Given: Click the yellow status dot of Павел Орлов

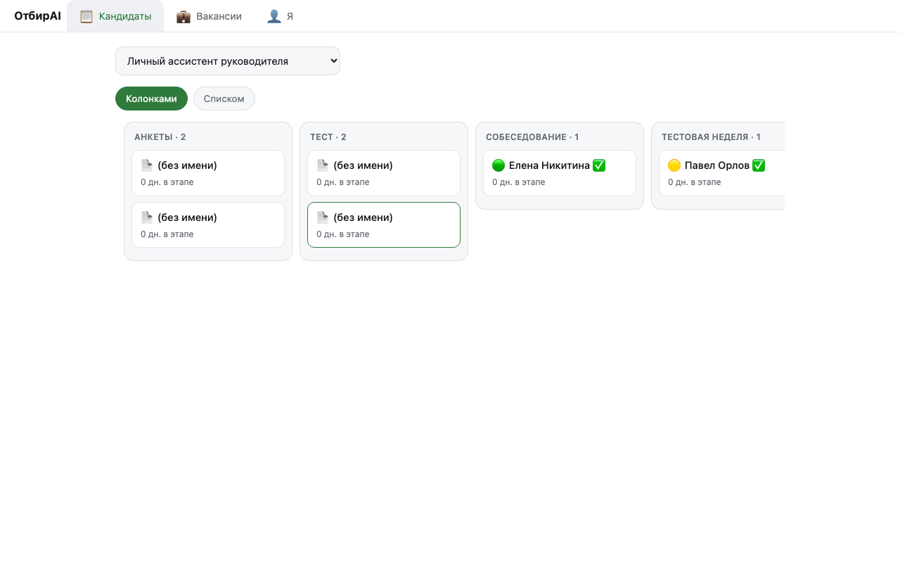Looking at the screenshot, I should (x=674, y=165).
